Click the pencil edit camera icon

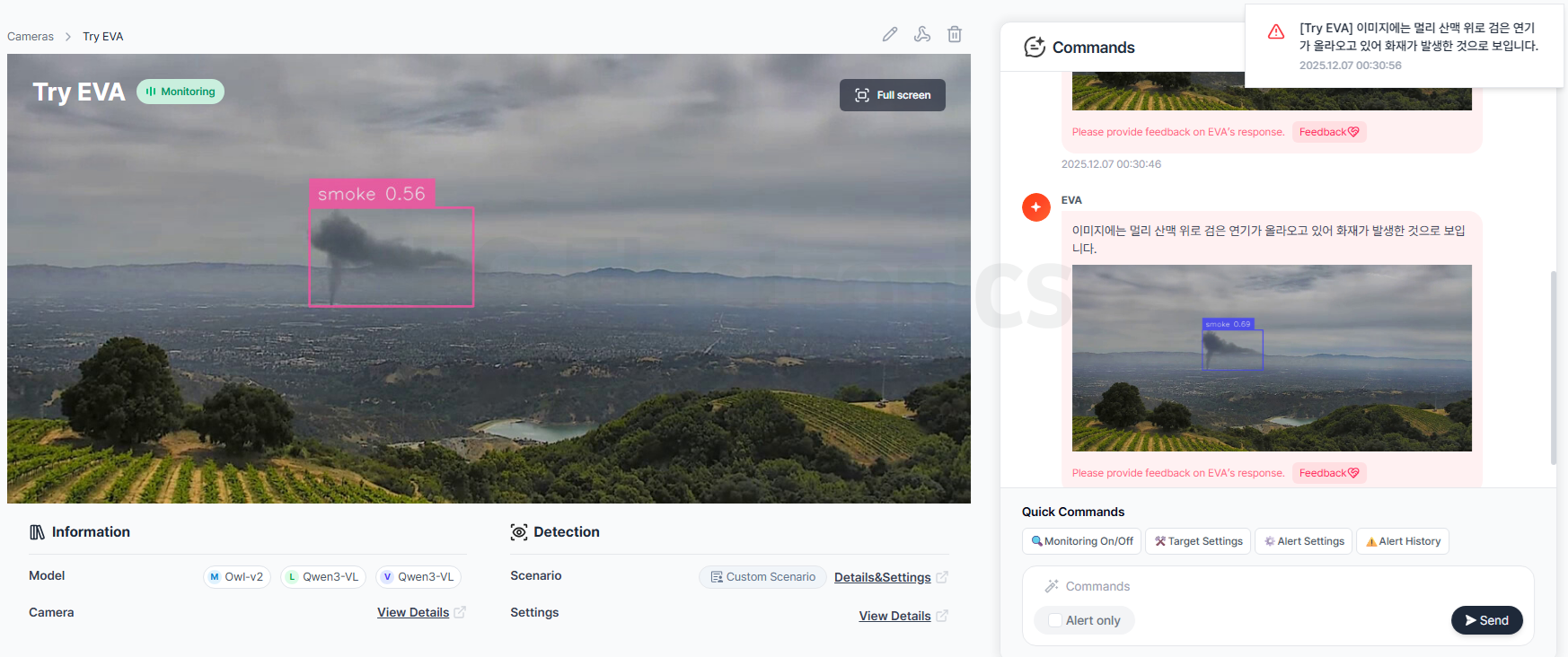point(890,34)
